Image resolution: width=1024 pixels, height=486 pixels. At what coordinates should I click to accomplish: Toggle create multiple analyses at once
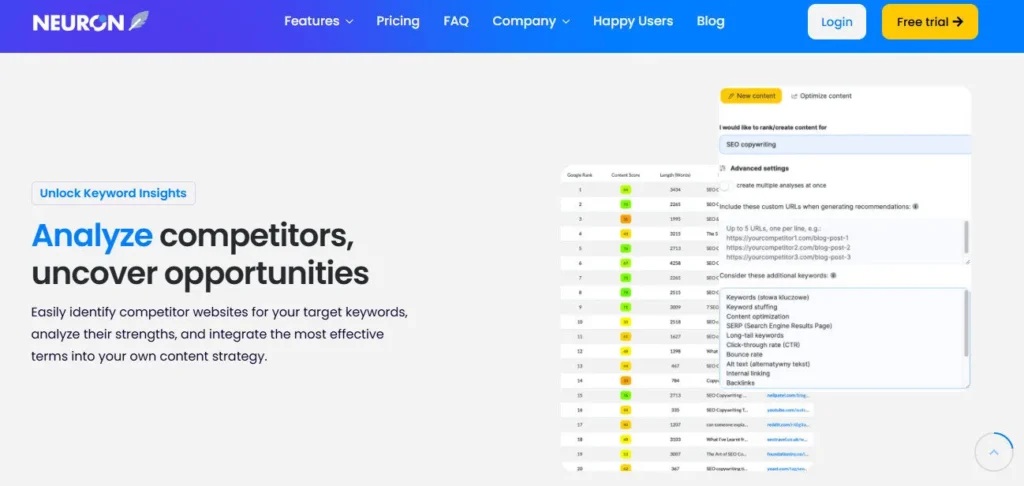click(x=724, y=186)
